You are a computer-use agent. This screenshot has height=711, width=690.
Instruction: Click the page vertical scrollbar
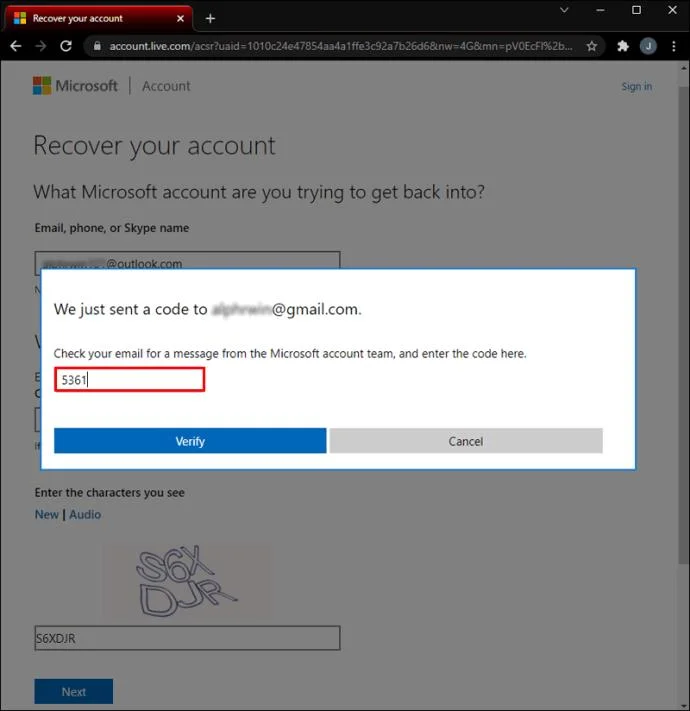tap(684, 325)
